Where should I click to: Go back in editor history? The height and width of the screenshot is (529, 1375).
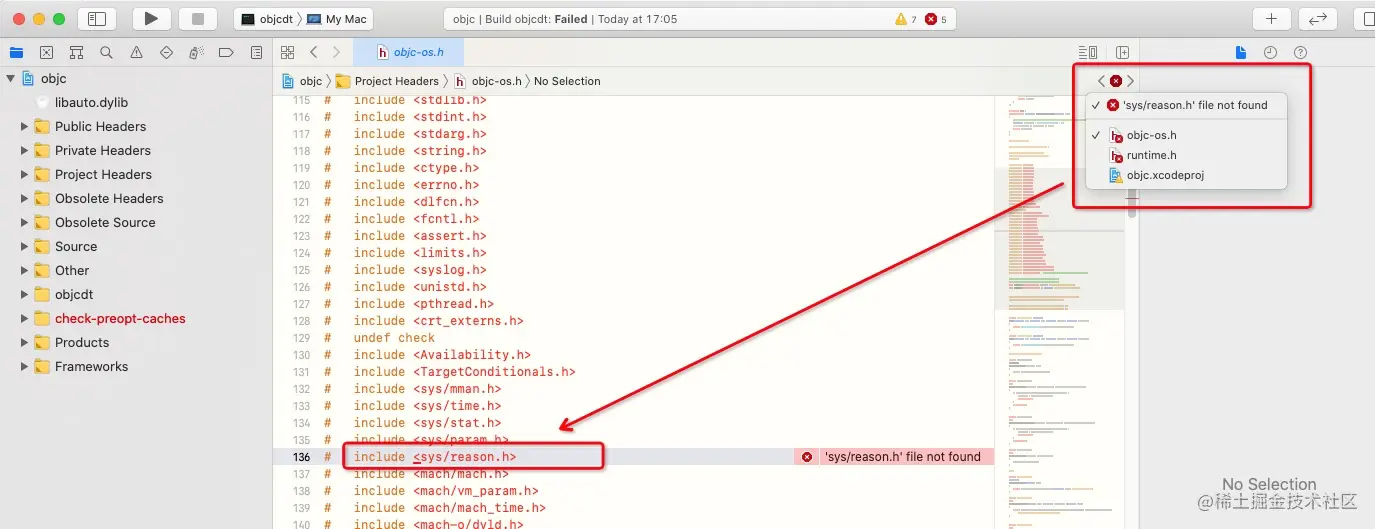313,52
